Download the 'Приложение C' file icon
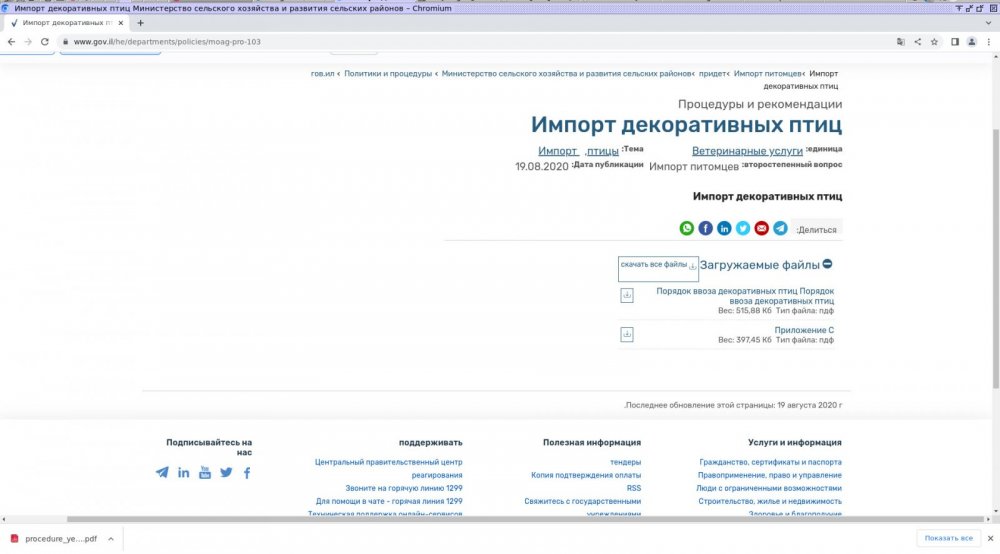1000x554 pixels. click(x=627, y=334)
